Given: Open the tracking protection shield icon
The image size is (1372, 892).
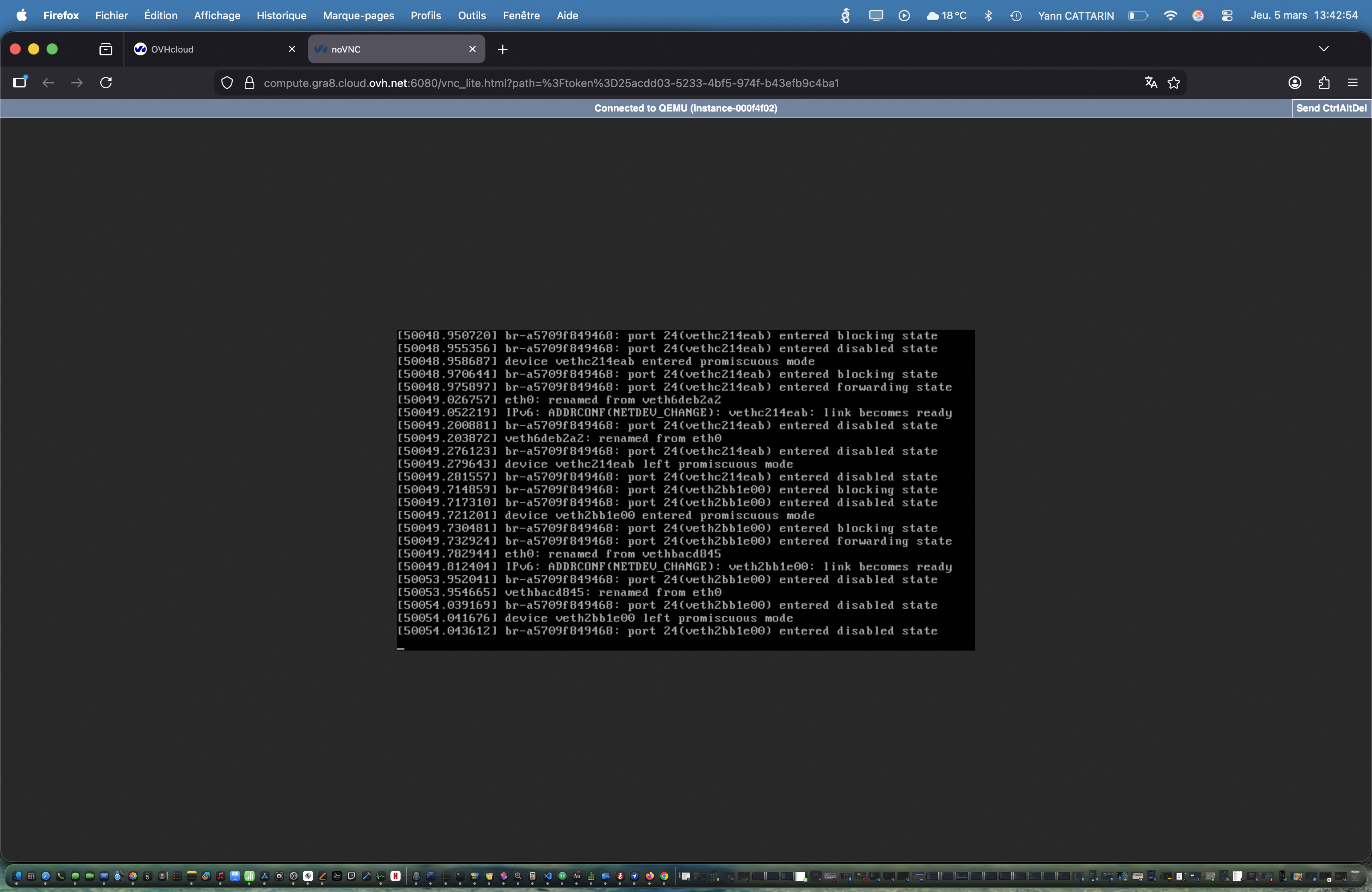Looking at the screenshot, I should tap(227, 83).
